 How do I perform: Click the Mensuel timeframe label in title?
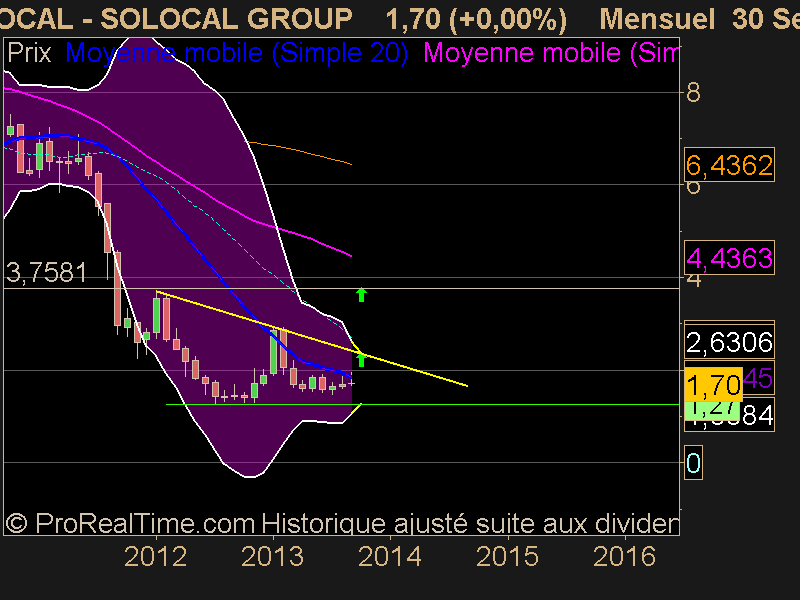pyautogui.click(x=657, y=19)
